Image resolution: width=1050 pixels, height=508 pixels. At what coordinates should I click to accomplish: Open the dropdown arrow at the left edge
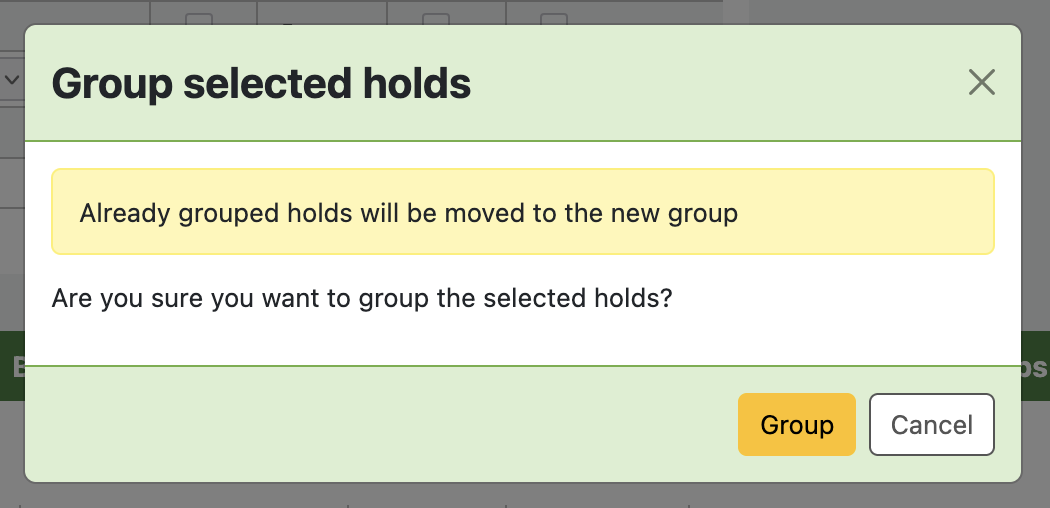click(x=11, y=80)
